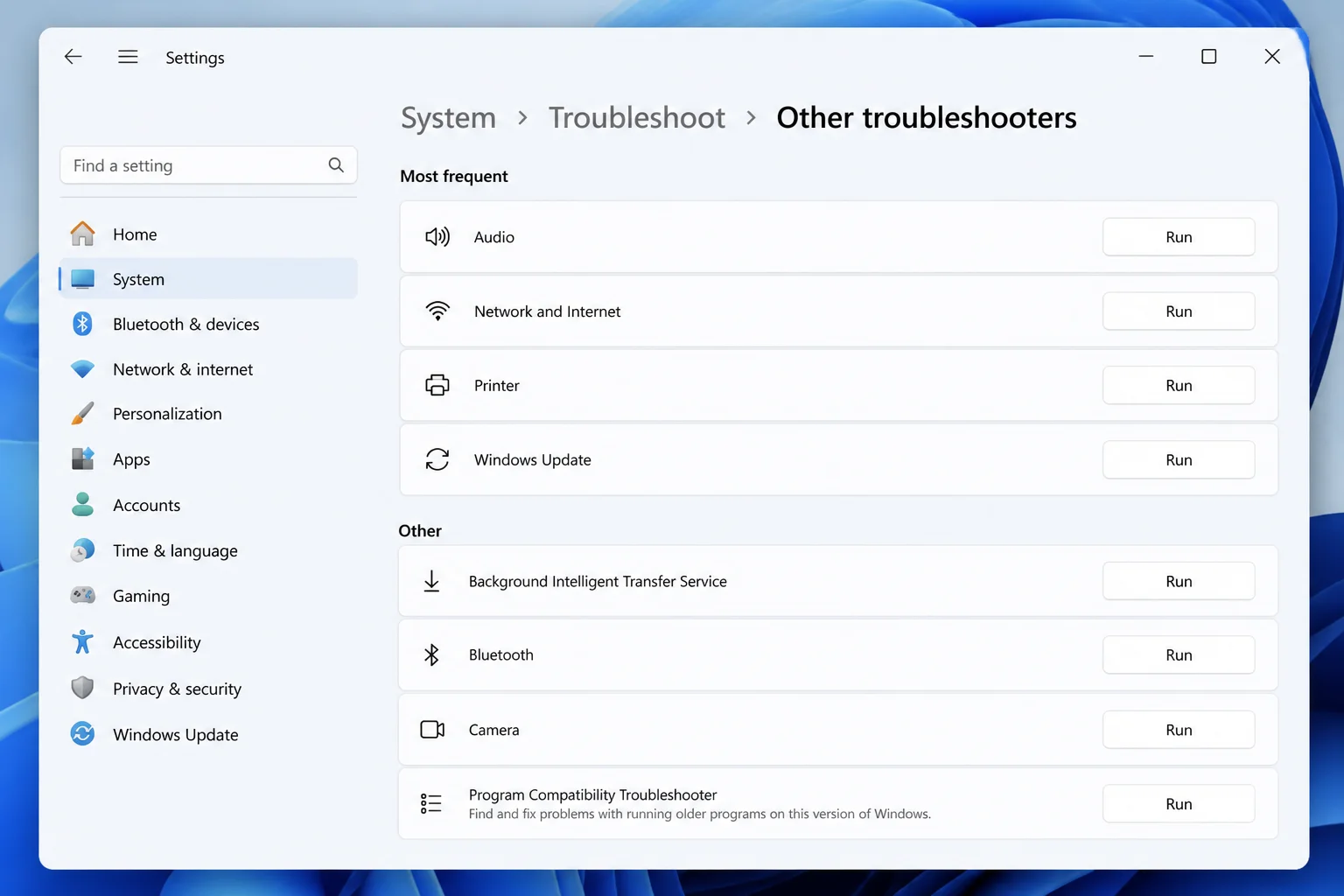This screenshot has height=896, width=1344.
Task: Click the Camera troubleshooter icon
Action: pos(432,730)
